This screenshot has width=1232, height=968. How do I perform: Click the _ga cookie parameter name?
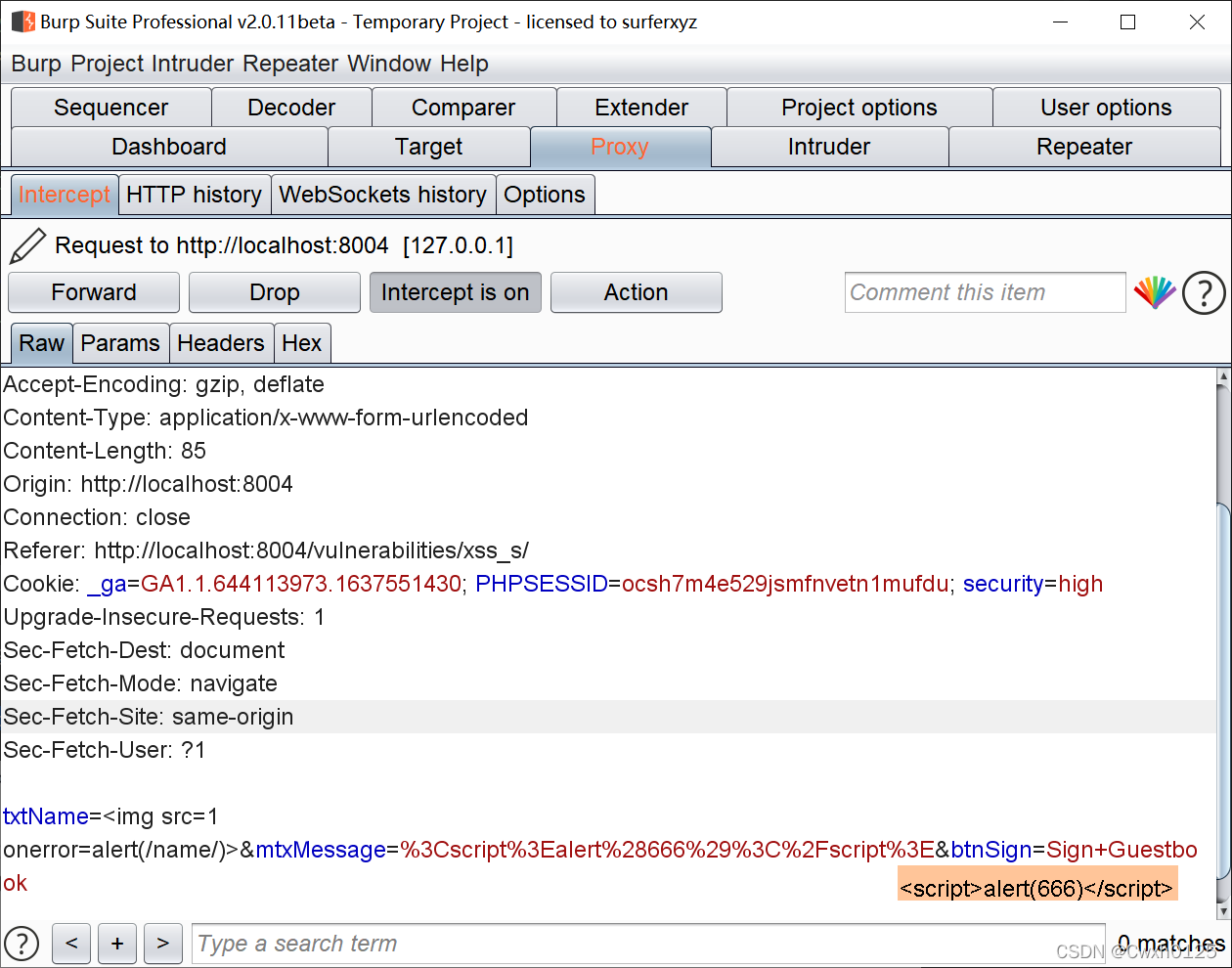click(x=108, y=584)
